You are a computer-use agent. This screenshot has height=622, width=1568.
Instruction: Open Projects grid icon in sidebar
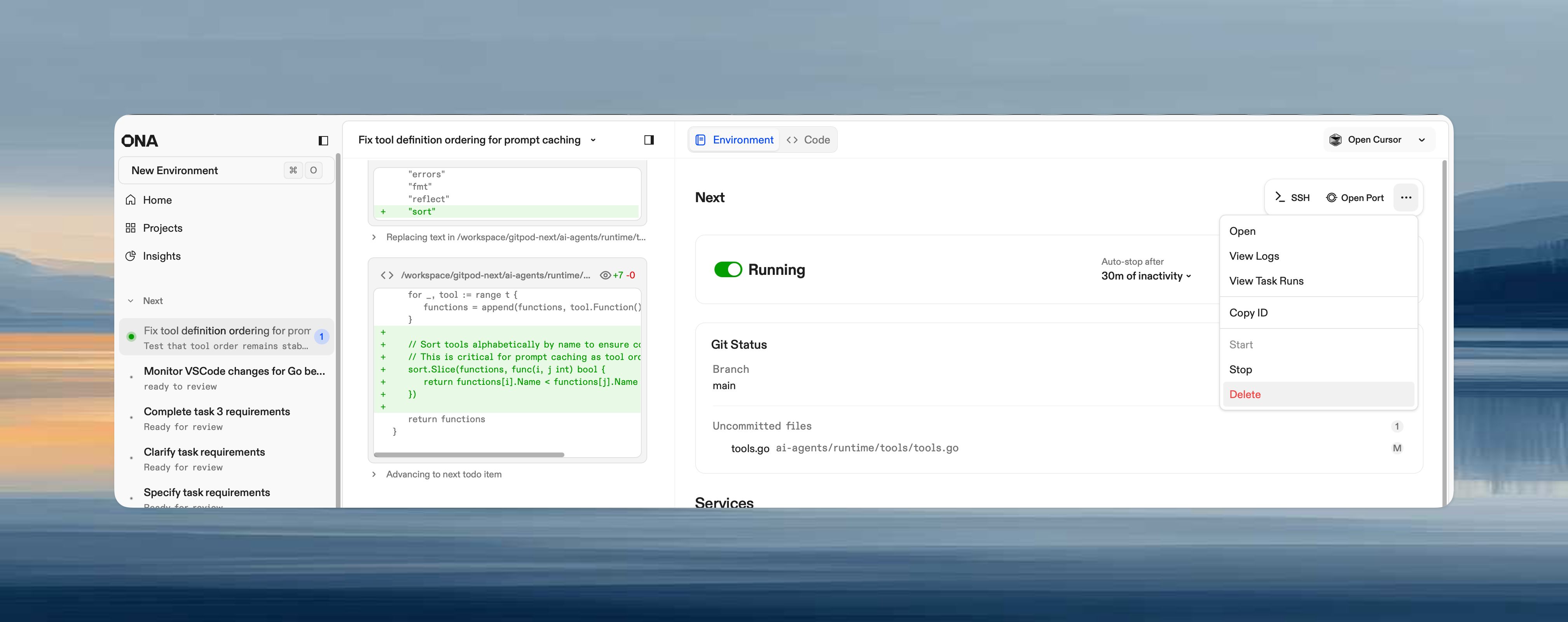click(130, 228)
